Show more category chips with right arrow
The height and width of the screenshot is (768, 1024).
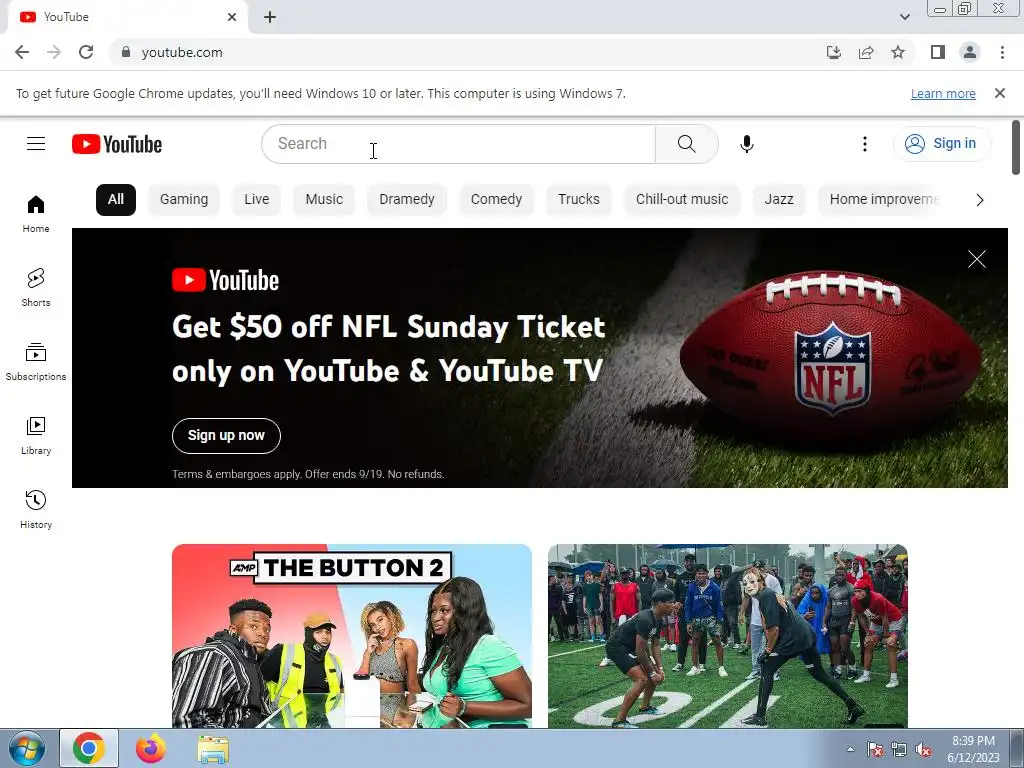coord(980,200)
